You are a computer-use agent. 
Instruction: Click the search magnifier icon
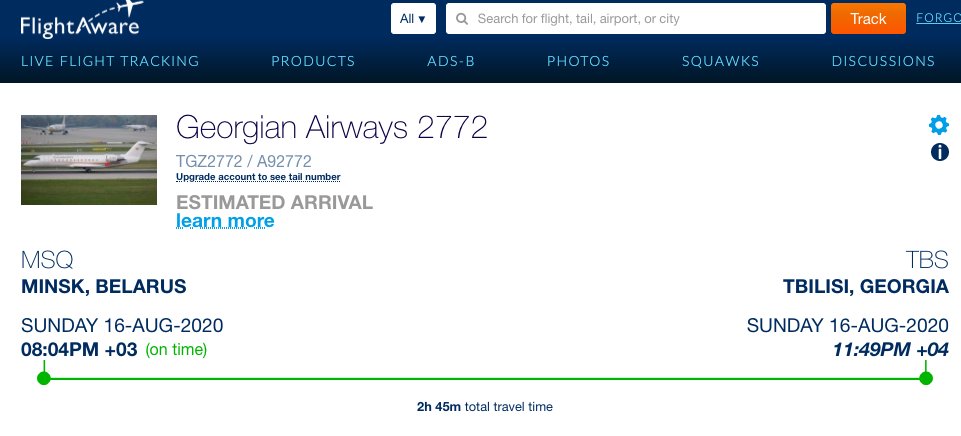pyautogui.click(x=463, y=19)
